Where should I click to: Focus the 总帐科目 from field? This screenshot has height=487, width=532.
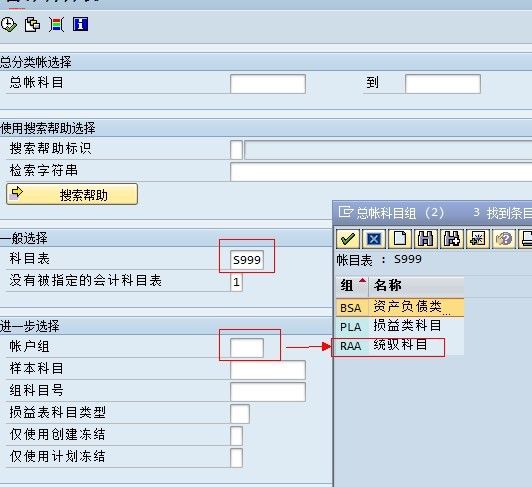coord(268,84)
